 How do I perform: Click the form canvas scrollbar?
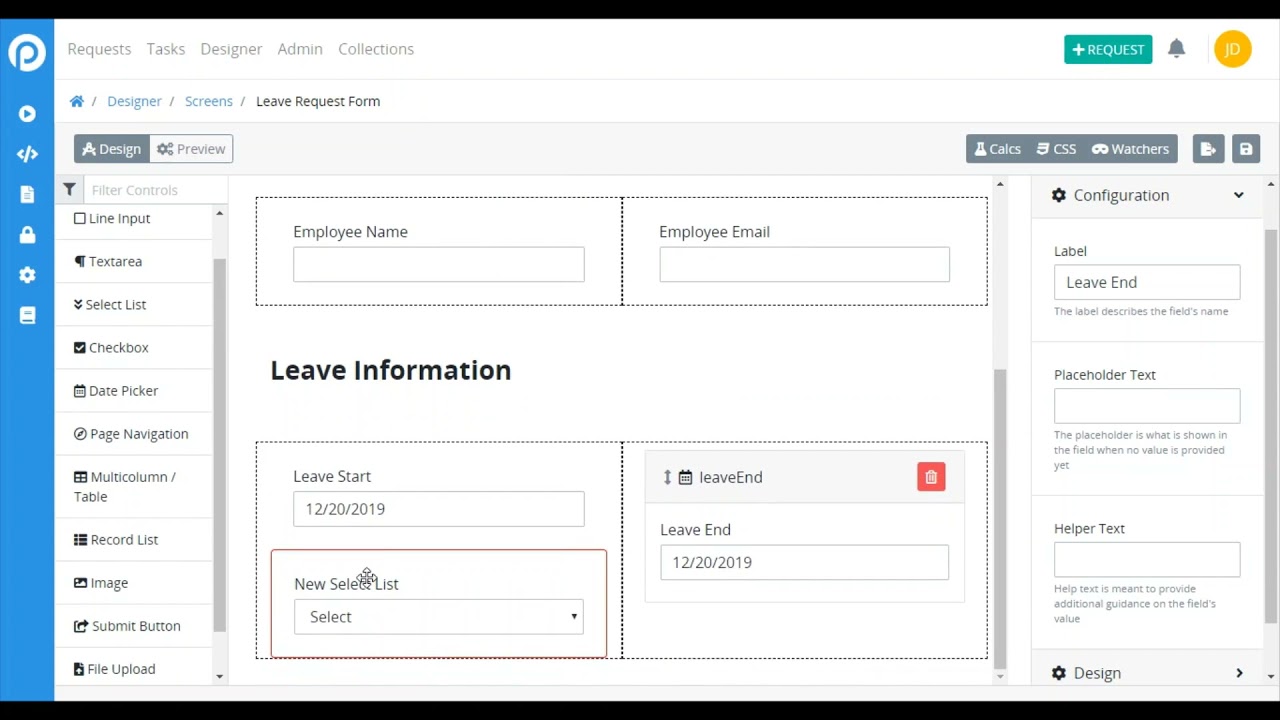click(x=999, y=518)
